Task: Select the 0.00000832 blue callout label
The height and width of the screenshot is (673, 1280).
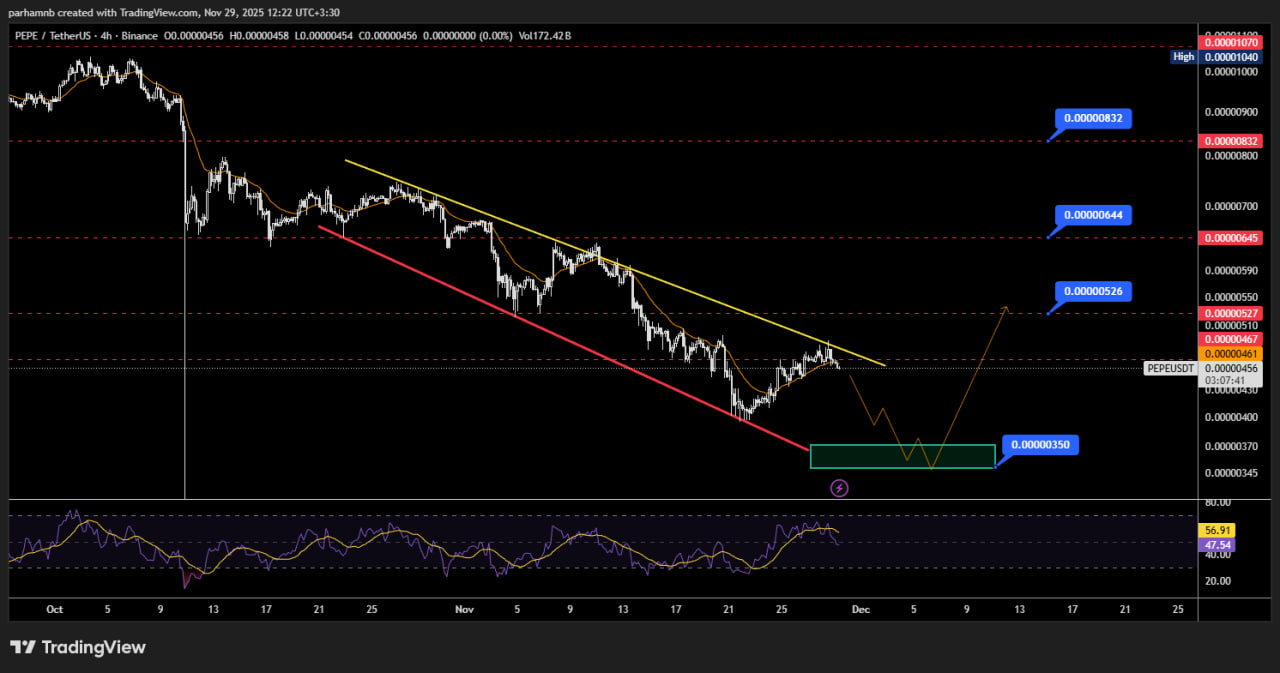Action: (x=1093, y=118)
